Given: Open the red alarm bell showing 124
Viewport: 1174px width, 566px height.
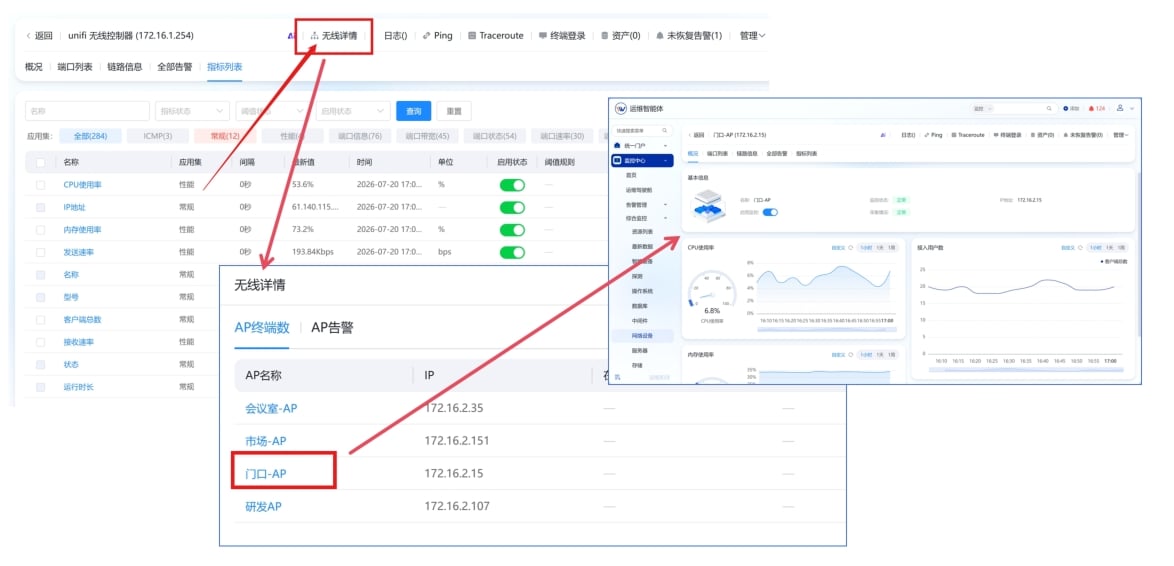Looking at the screenshot, I should point(1091,109).
